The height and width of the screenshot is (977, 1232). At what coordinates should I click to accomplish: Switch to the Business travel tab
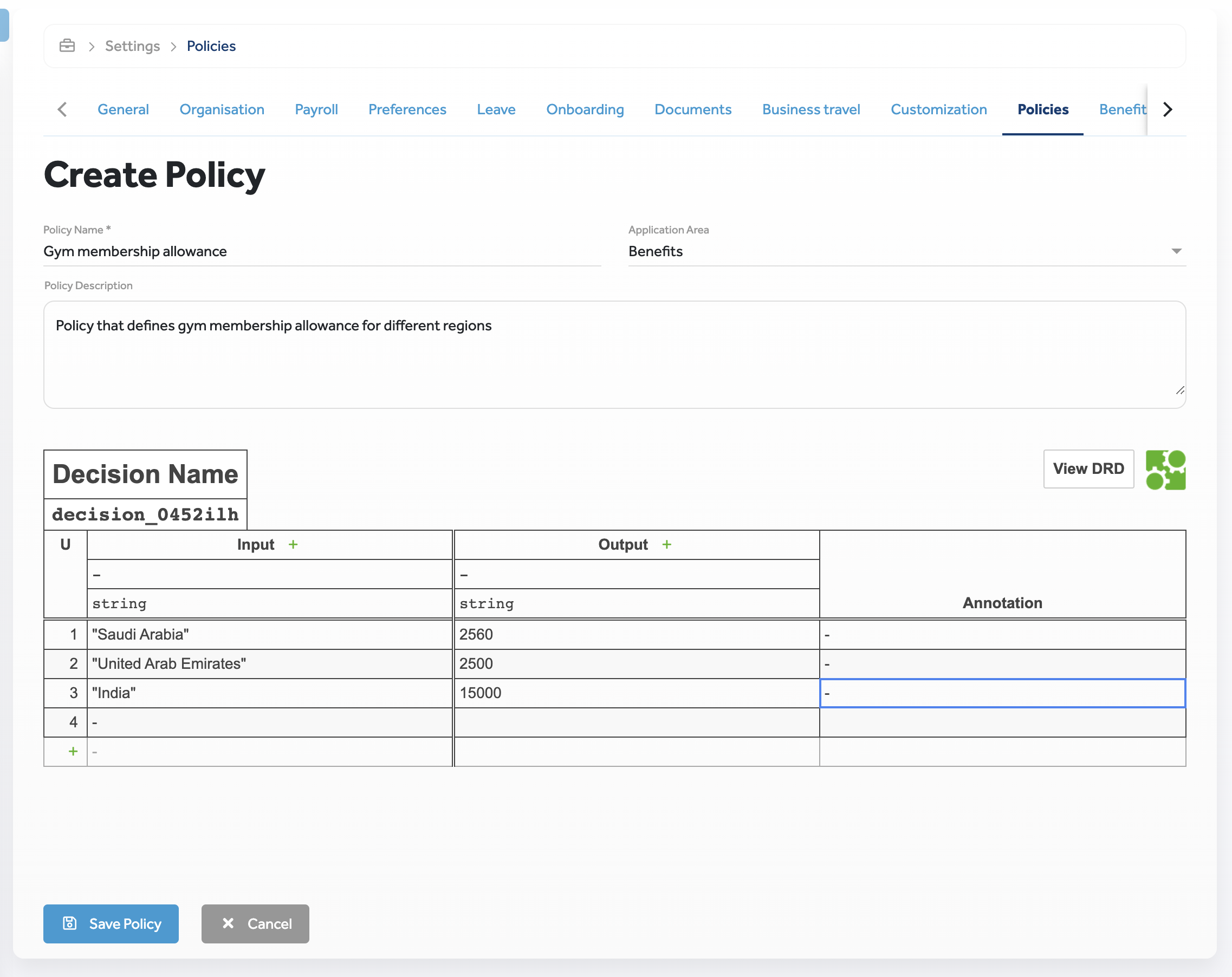pos(811,109)
